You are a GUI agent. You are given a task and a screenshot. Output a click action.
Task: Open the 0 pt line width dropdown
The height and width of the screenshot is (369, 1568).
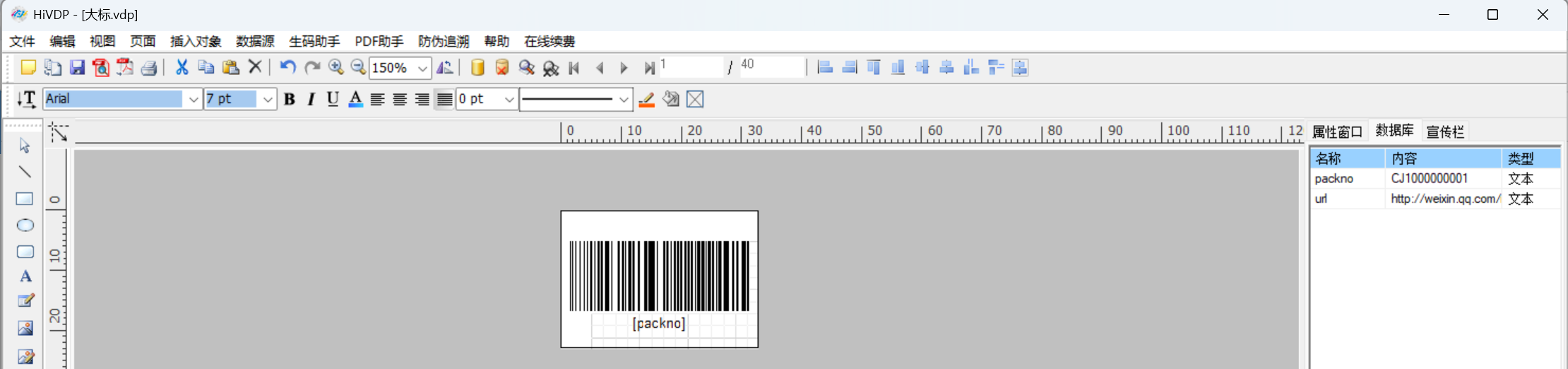509,100
